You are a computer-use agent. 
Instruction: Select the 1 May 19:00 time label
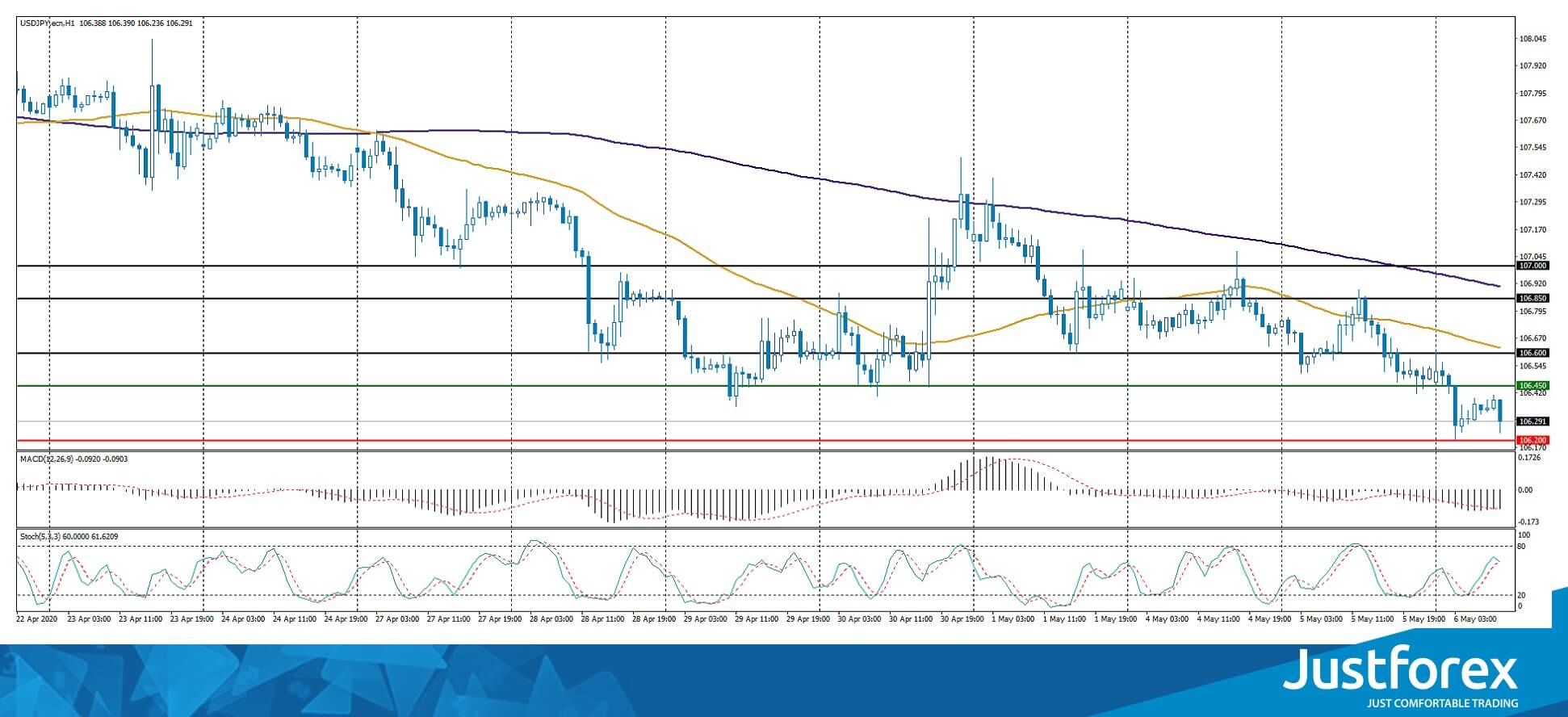(1117, 619)
